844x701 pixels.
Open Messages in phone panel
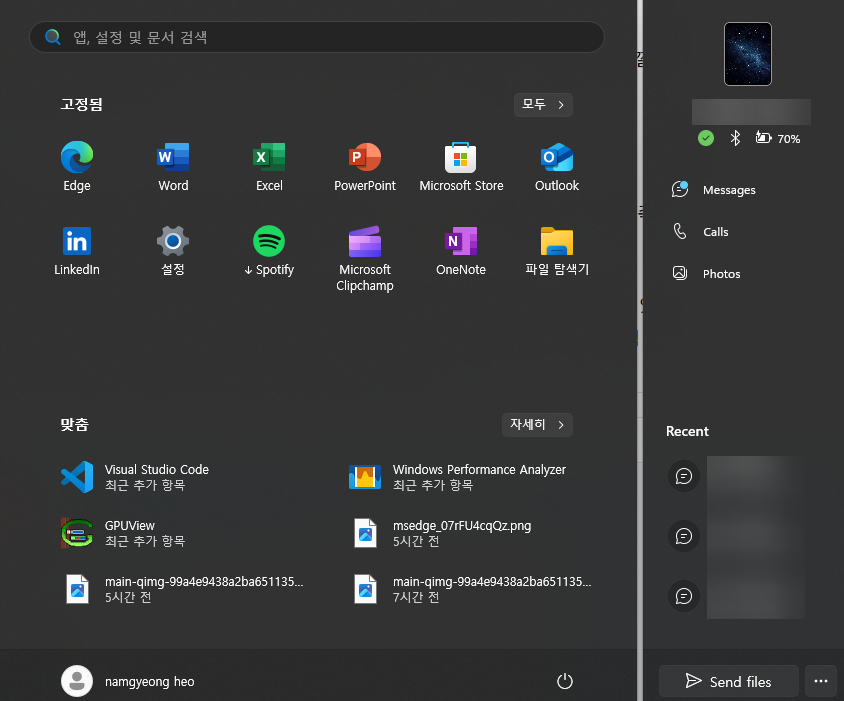click(714, 190)
